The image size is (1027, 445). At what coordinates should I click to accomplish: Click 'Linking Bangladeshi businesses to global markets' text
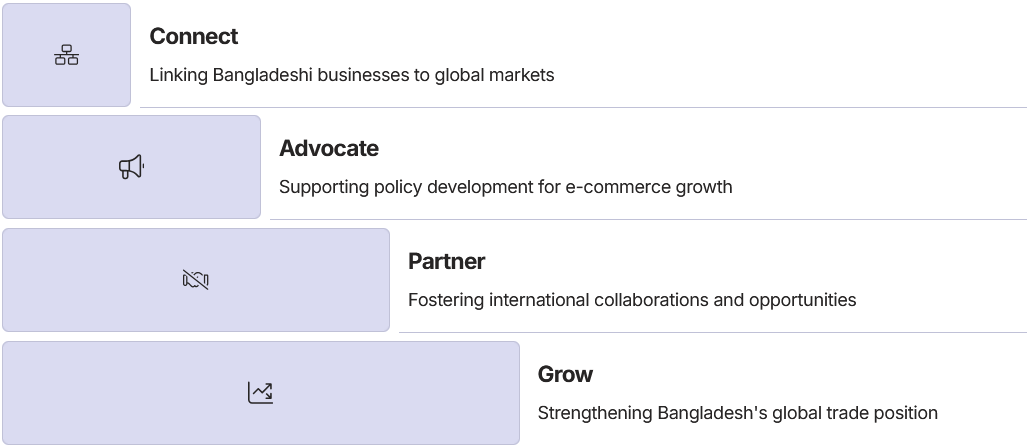[352, 75]
